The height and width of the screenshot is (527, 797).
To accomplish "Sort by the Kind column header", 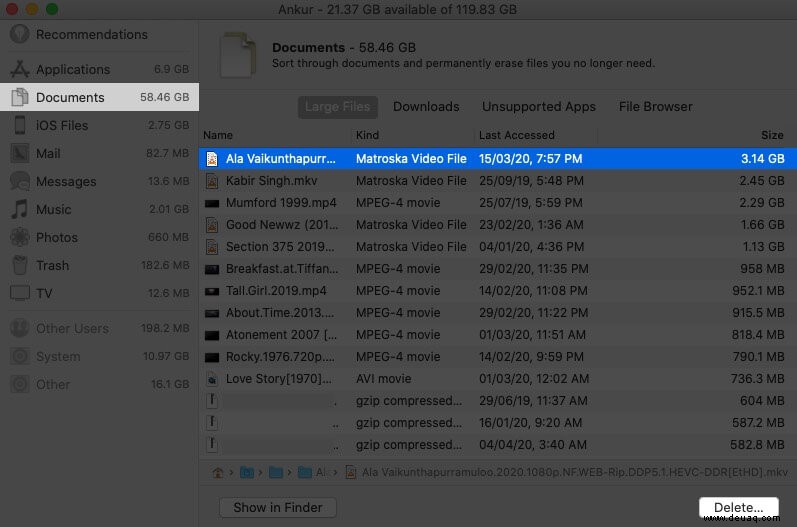I will click(x=367, y=135).
